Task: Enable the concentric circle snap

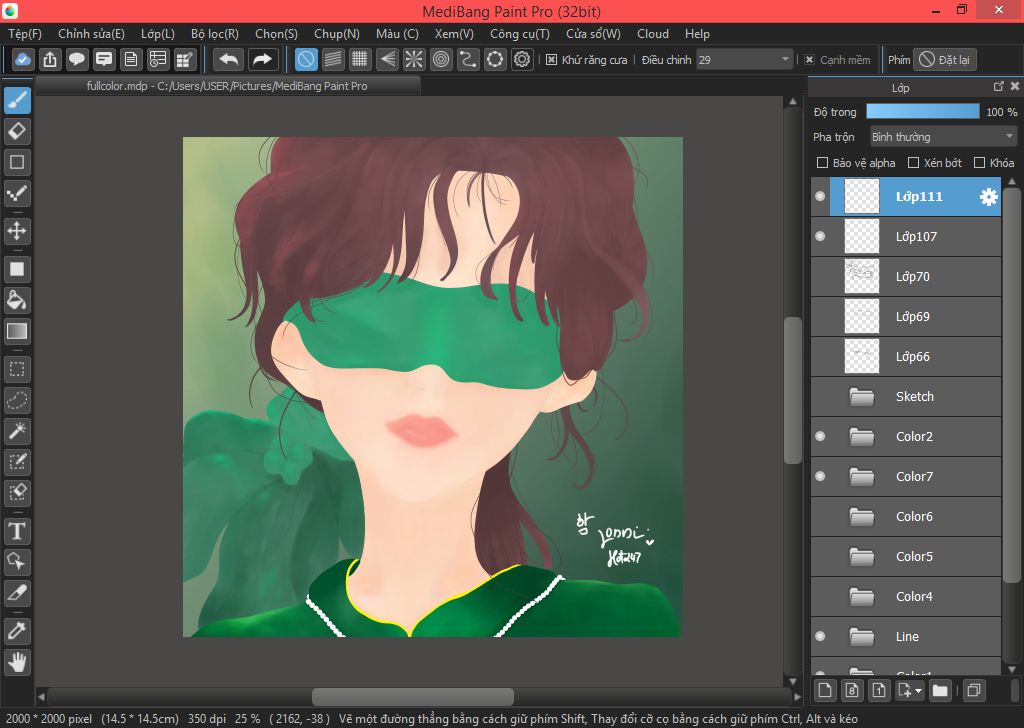Action: [x=441, y=59]
